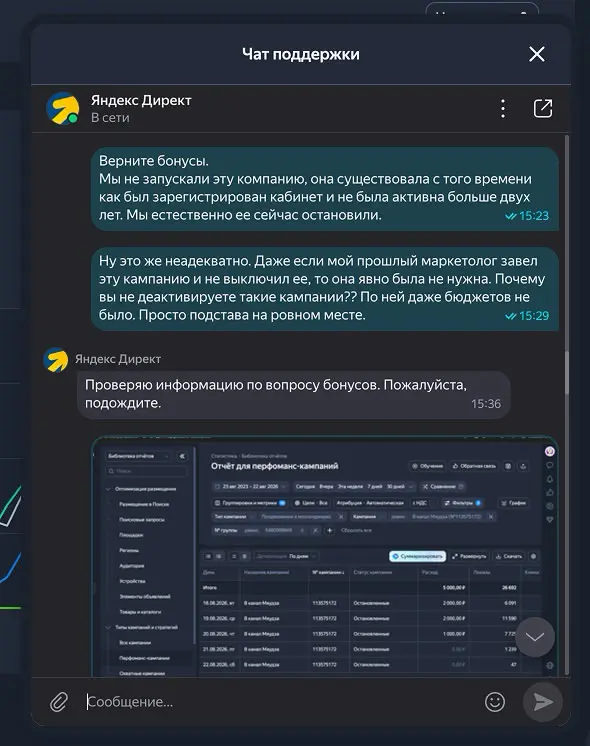Click the В сети online status text

click(110, 118)
